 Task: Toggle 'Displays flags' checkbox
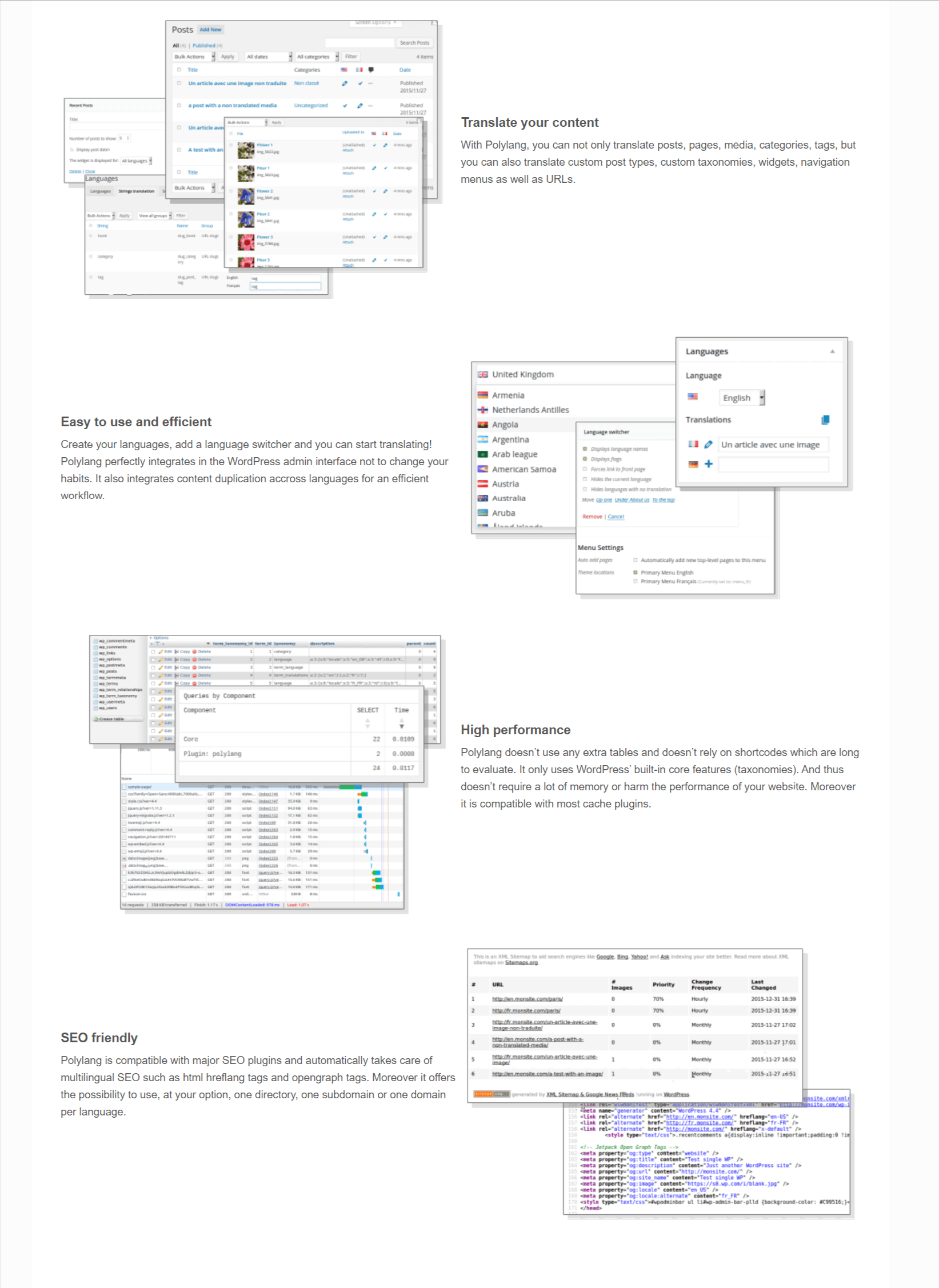pos(585,459)
